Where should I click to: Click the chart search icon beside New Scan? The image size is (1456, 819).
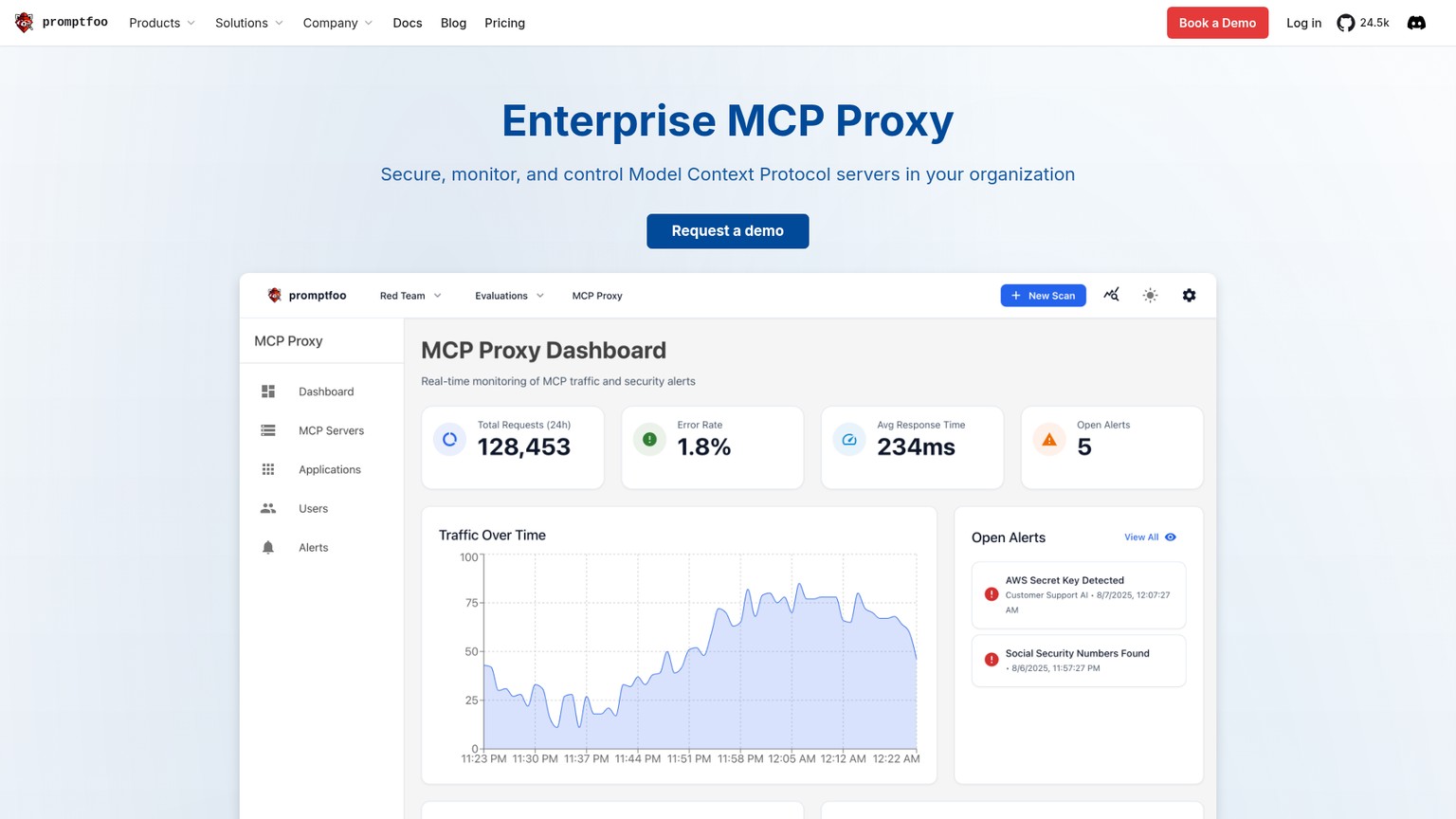click(x=1112, y=295)
